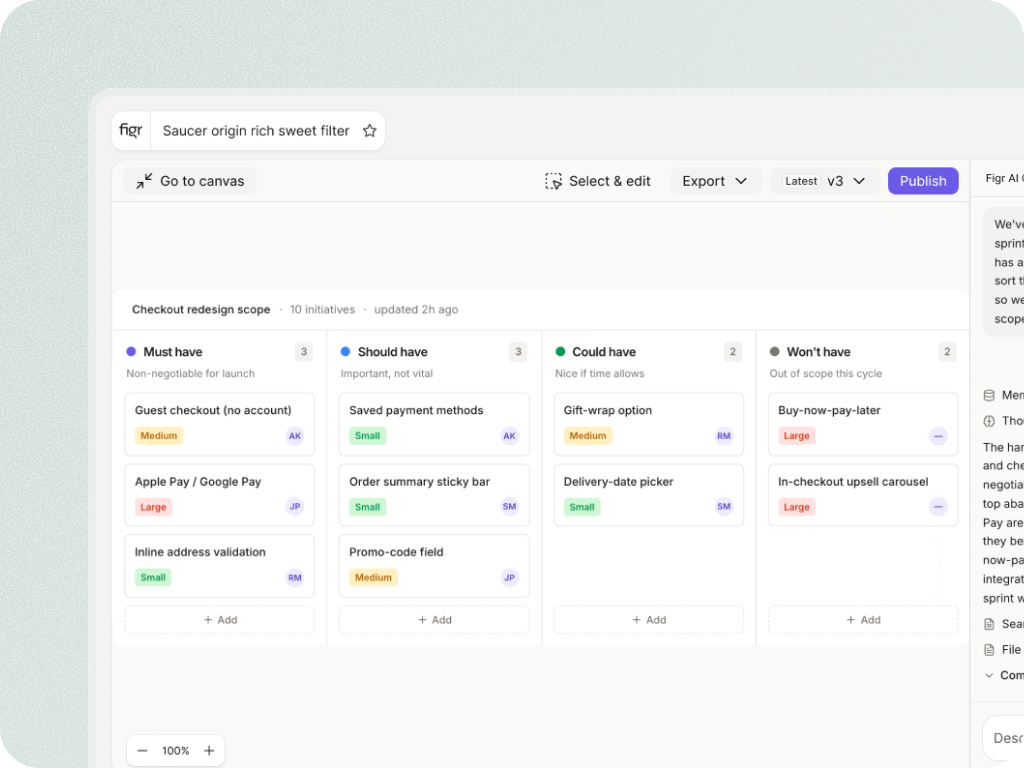
Task: Click the Must have count badge 3
Action: [304, 352]
